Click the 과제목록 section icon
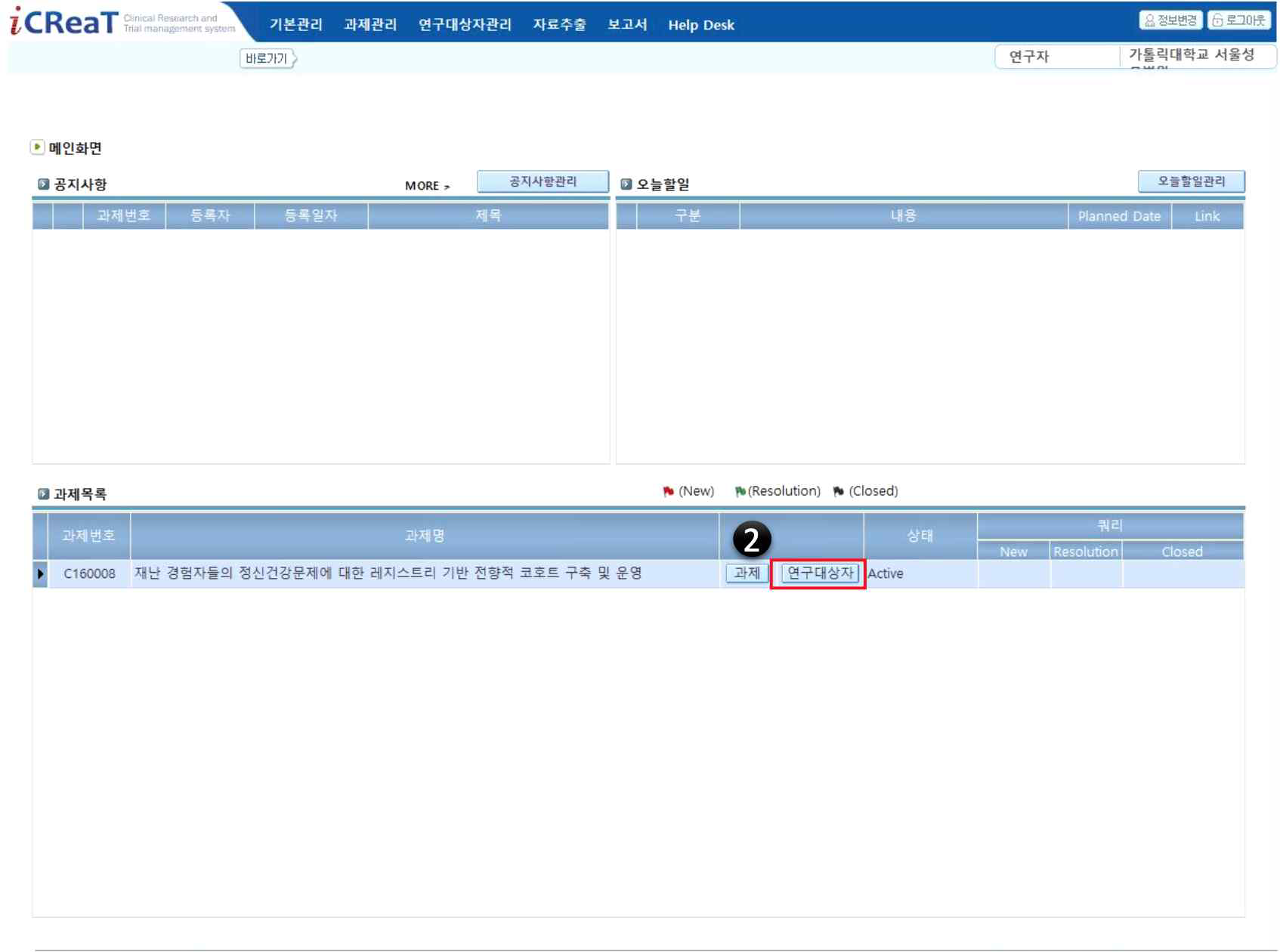This screenshot has height=952, width=1280. (x=43, y=494)
